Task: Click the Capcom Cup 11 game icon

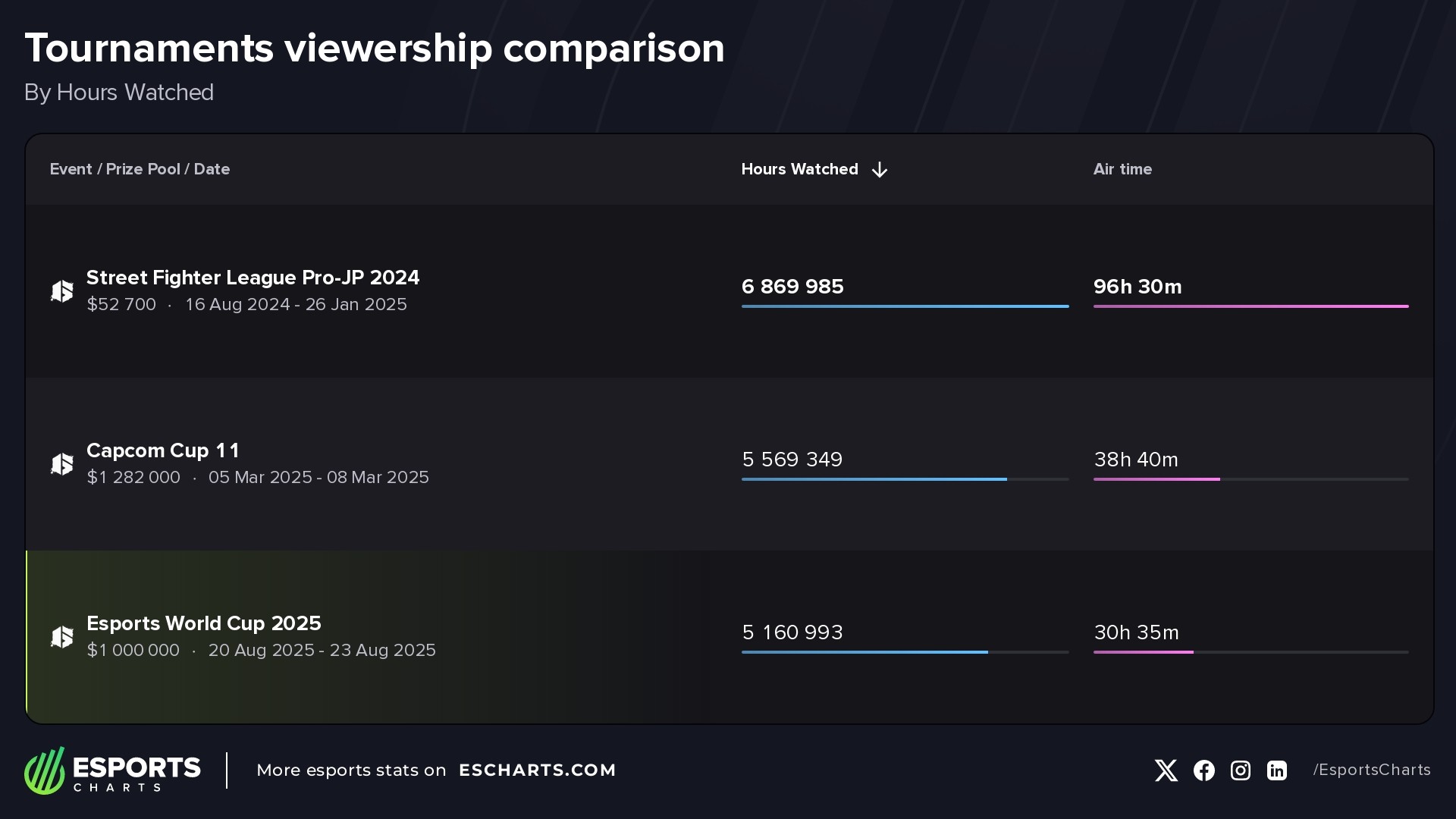Action: (x=62, y=464)
